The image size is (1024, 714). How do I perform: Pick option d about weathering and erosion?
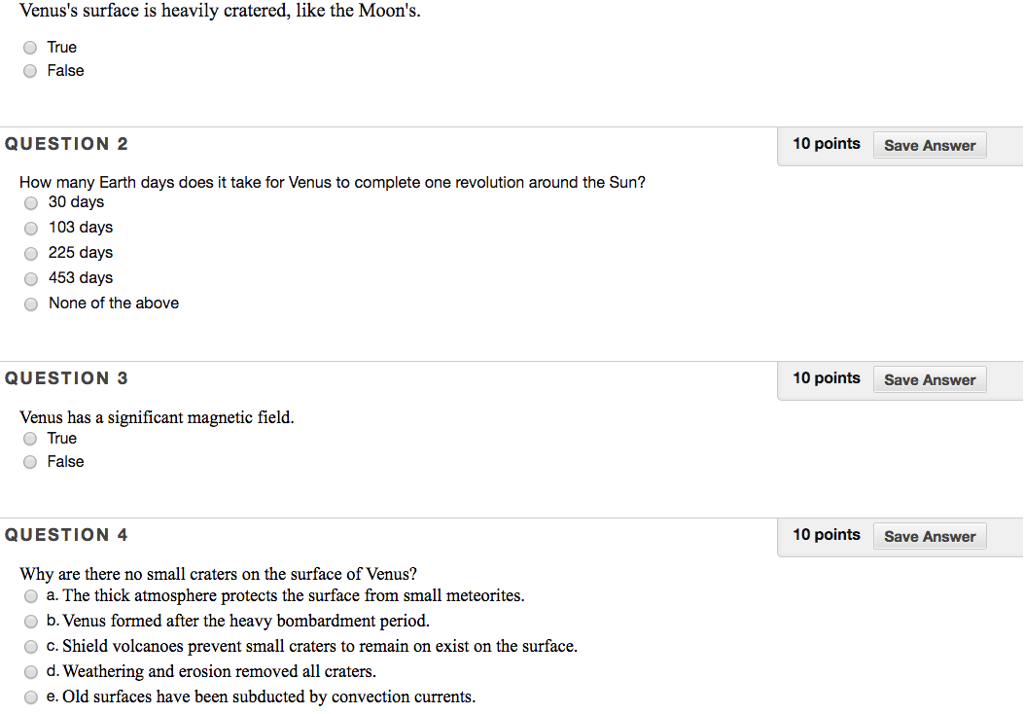click(x=31, y=672)
